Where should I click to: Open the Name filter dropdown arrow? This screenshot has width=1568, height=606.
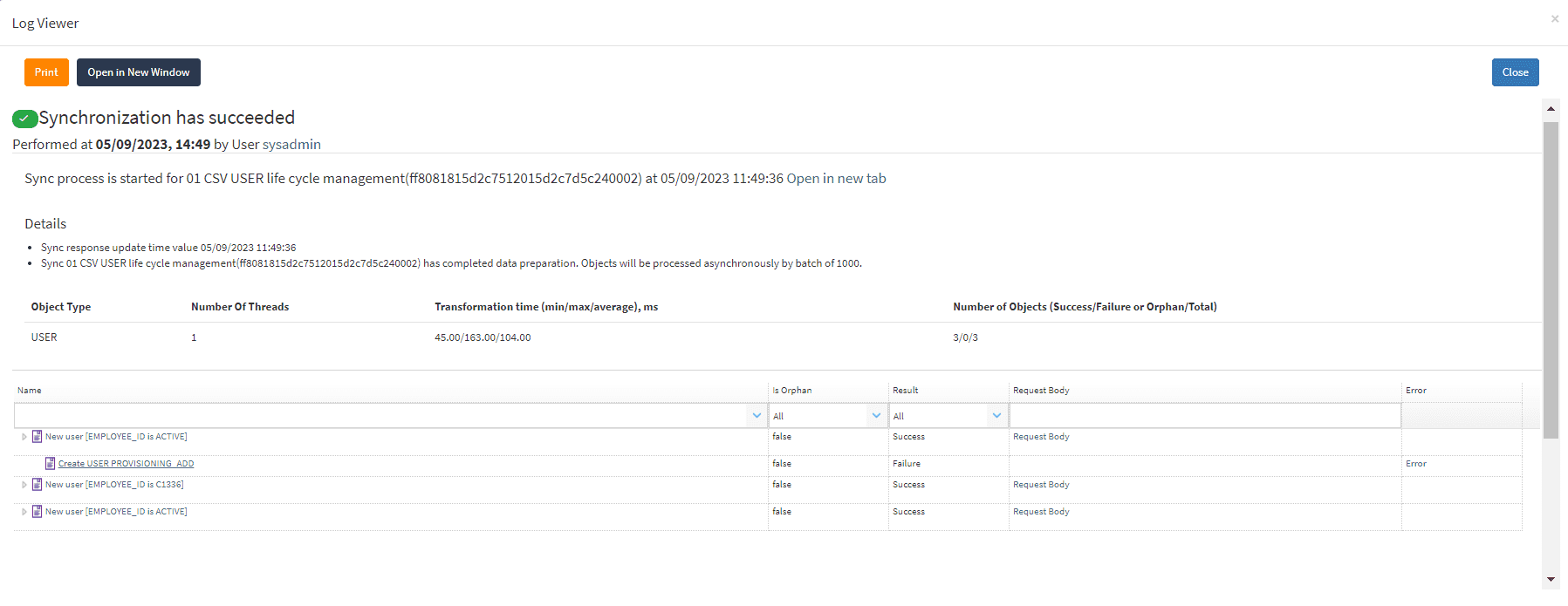pyautogui.click(x=756, y=416)
